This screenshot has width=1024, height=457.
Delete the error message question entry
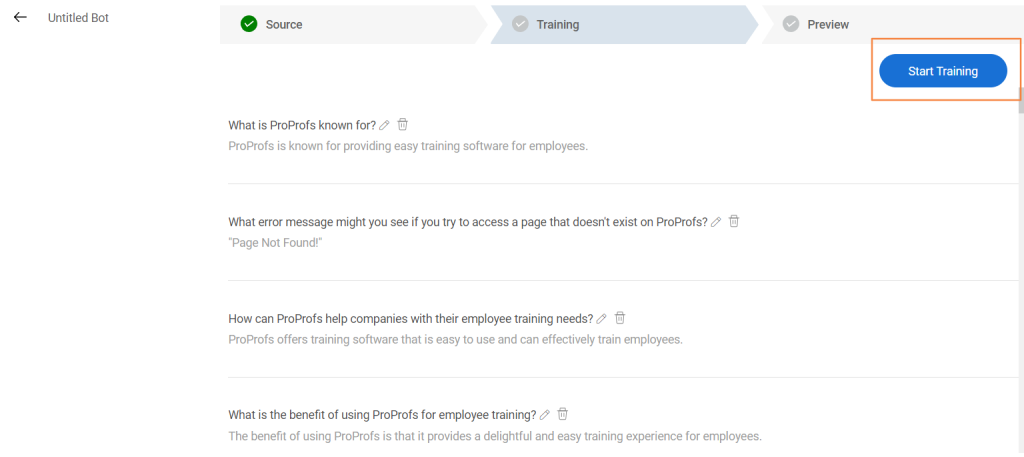pos(734,221)
